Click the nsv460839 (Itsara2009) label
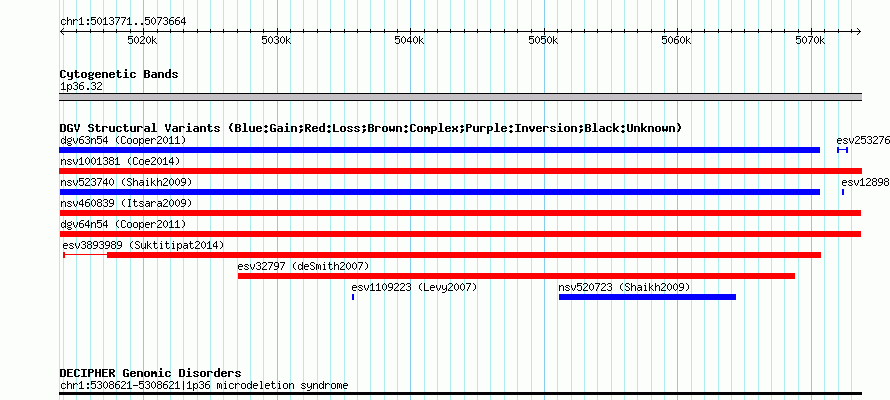This screenshot has height=400, width=890. tap(126, 203)
